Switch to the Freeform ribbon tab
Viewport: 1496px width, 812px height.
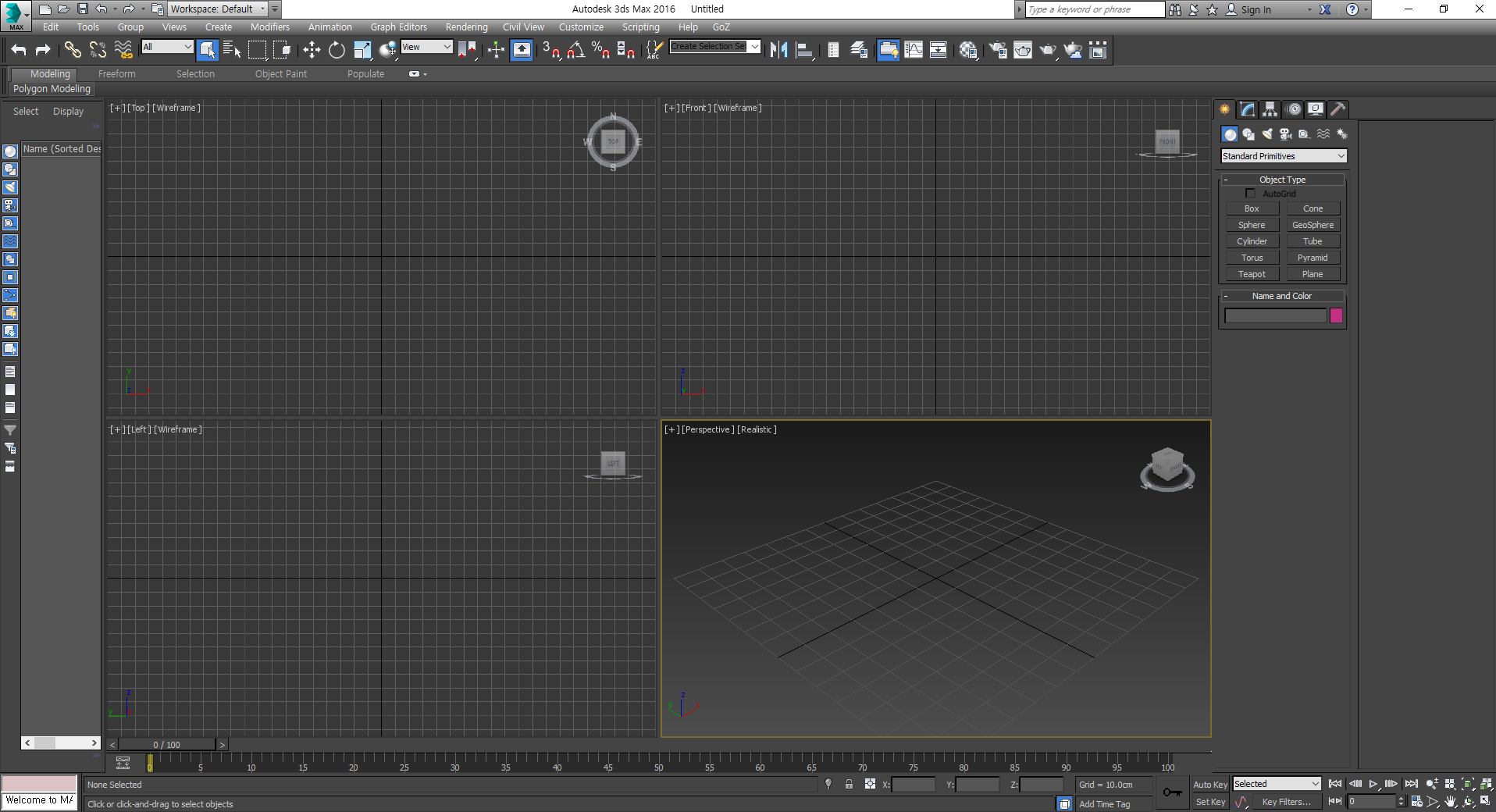click(x=116, y=74)
